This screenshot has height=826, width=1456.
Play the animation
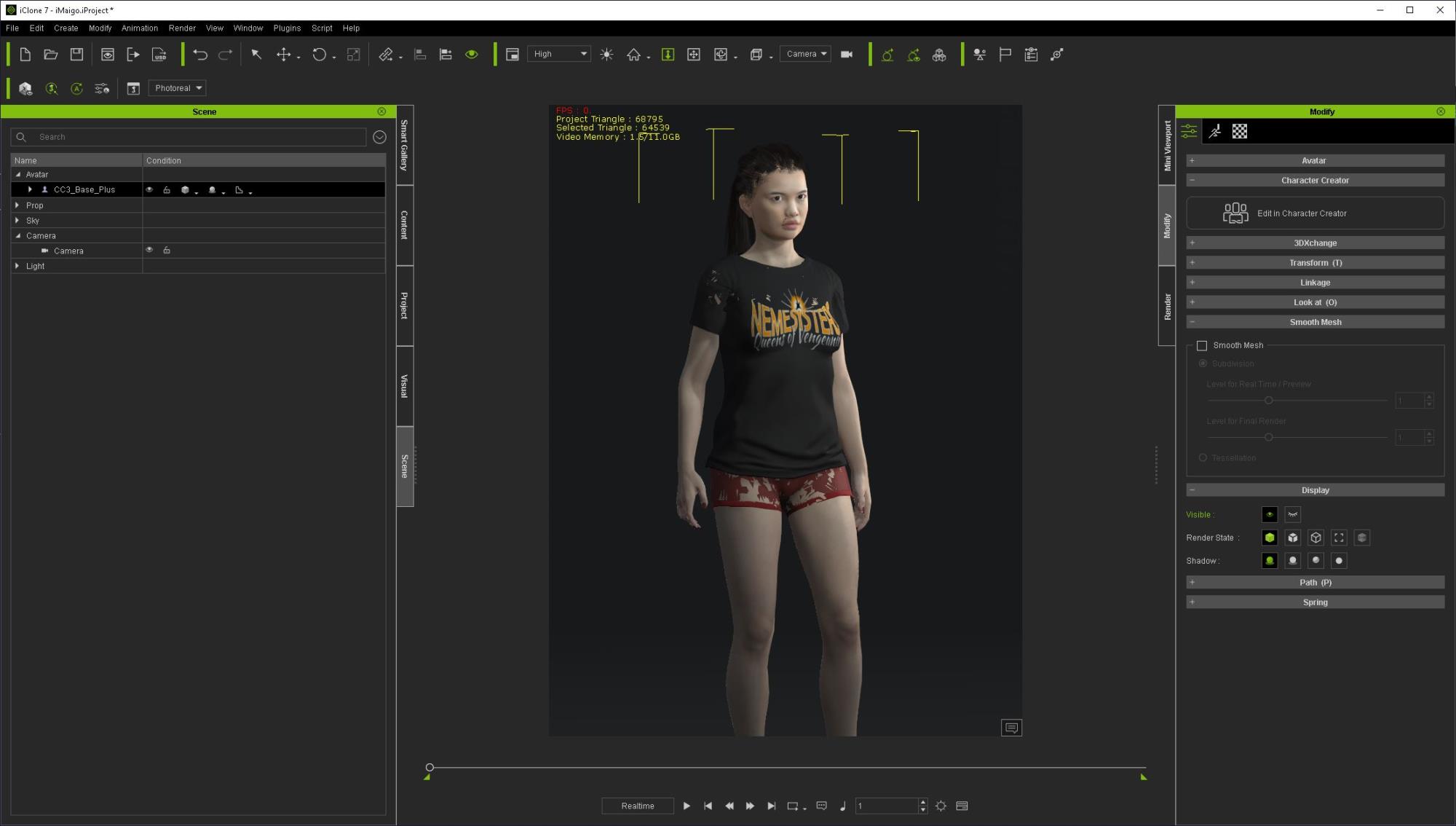coord(687,806)
